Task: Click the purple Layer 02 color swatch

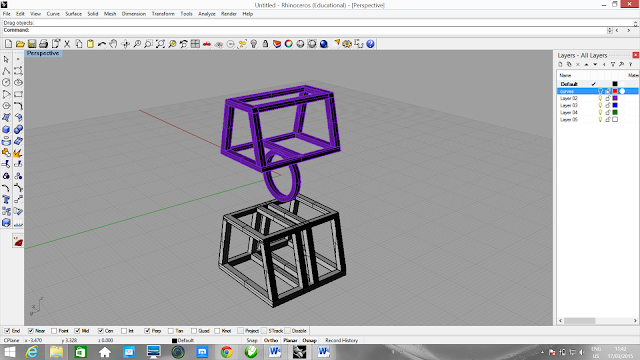Action: point(615,98)
